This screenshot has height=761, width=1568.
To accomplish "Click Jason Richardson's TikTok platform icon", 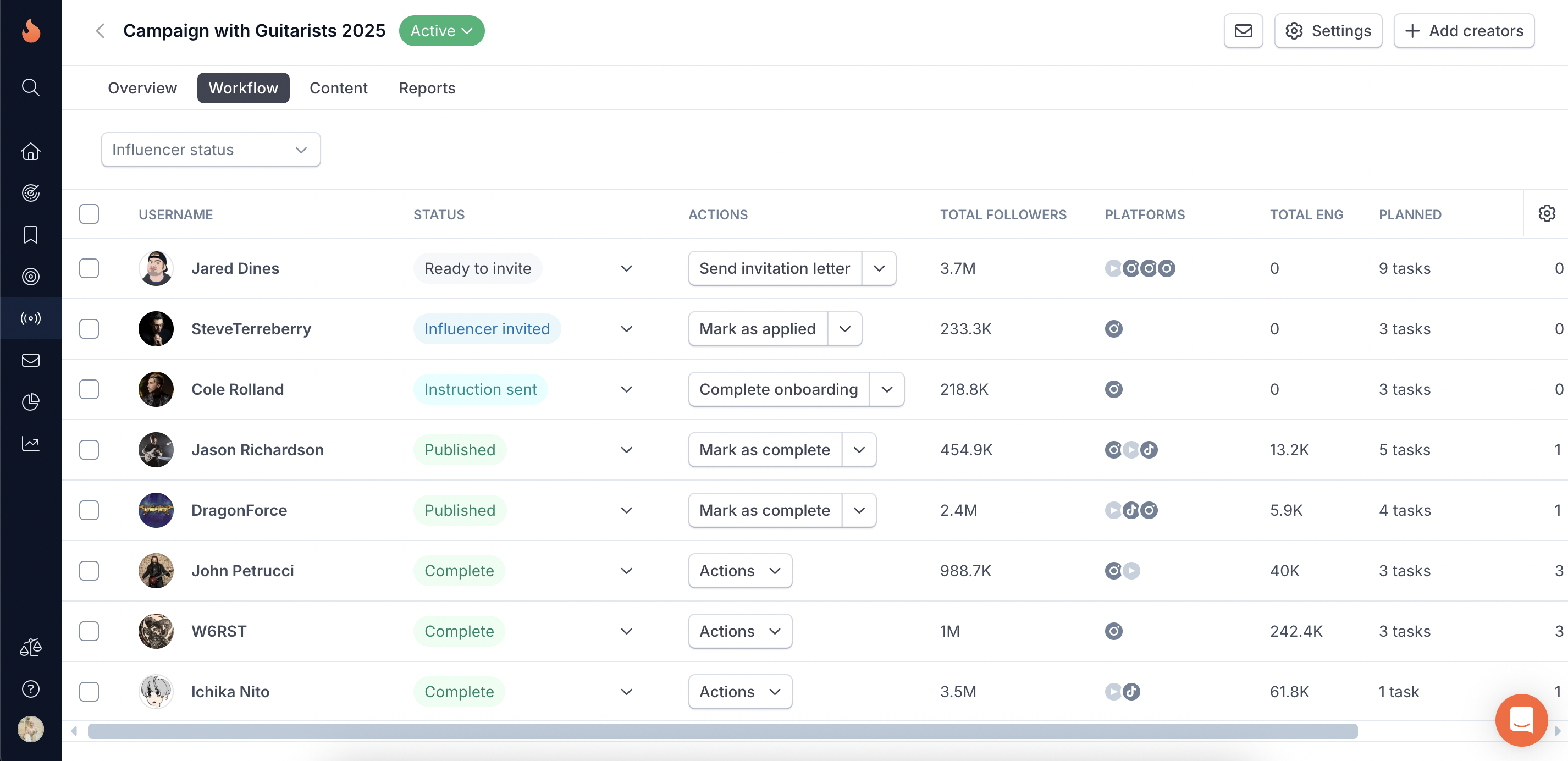I will pyautogui.click(x=1149, y=449).
